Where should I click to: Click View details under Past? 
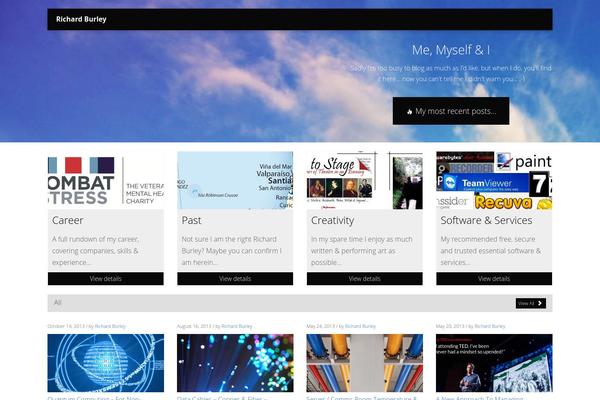(x=235, y=279)
